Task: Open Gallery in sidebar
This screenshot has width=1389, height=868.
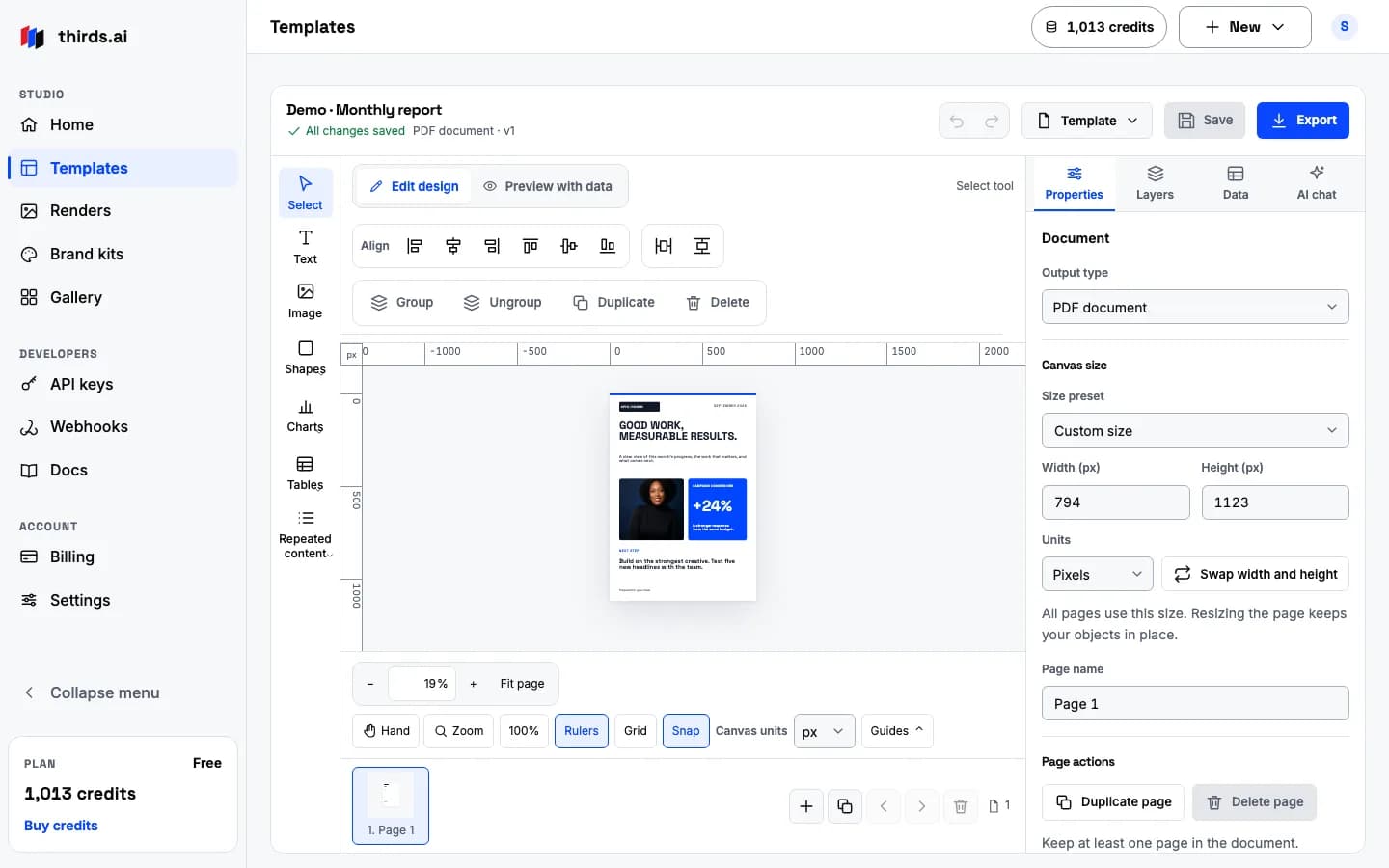Action: [123, 297]
